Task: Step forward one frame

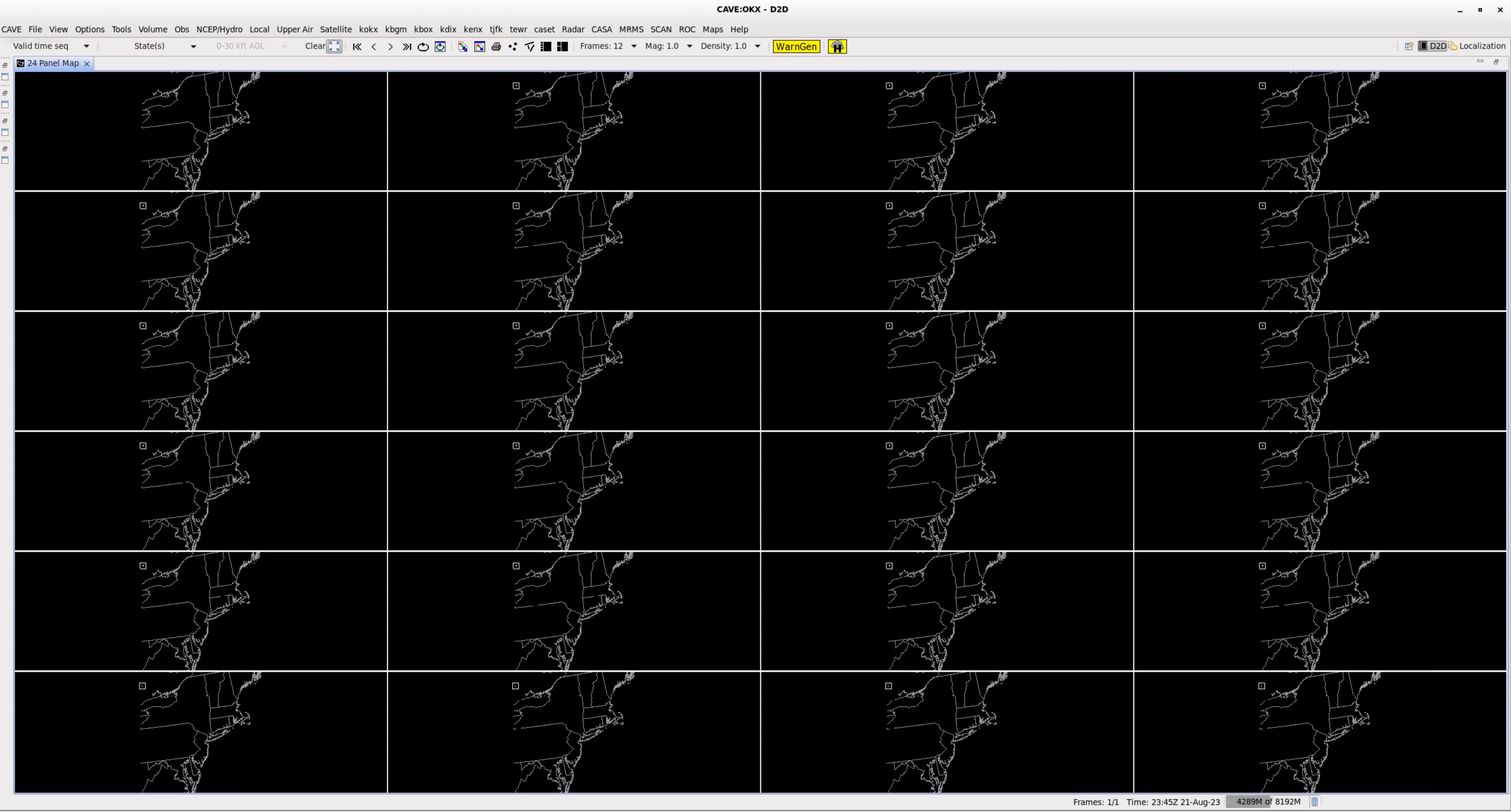Action: (390, 47)
